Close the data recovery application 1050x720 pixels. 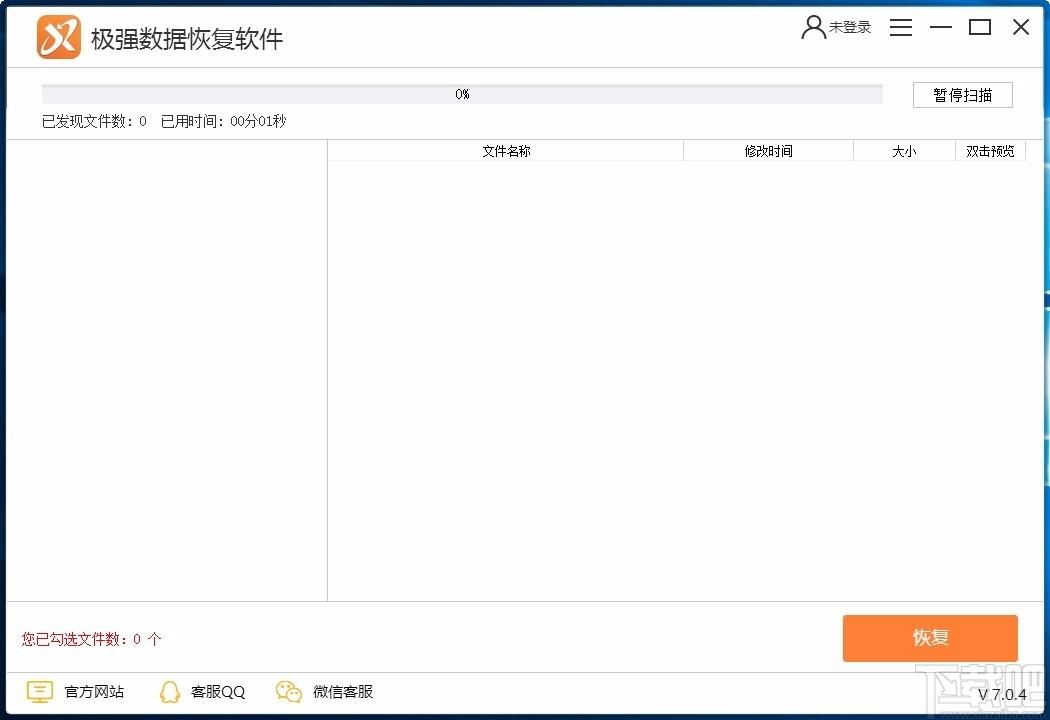tap(1021, 28)
